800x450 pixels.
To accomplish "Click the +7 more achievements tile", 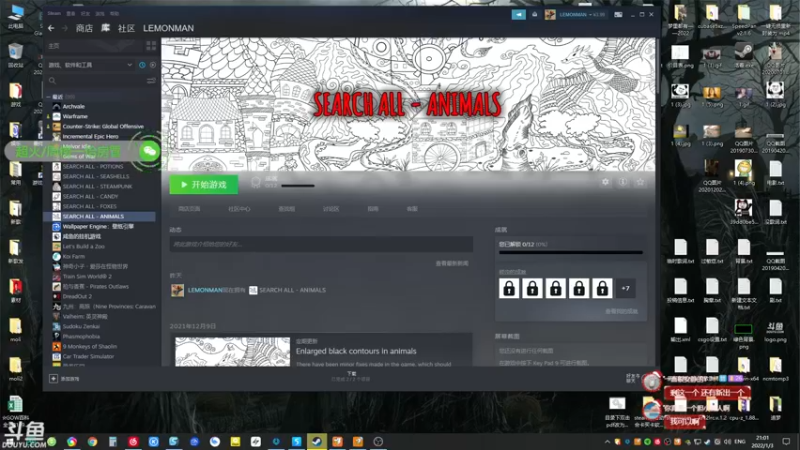I will (x=626, y=288).
